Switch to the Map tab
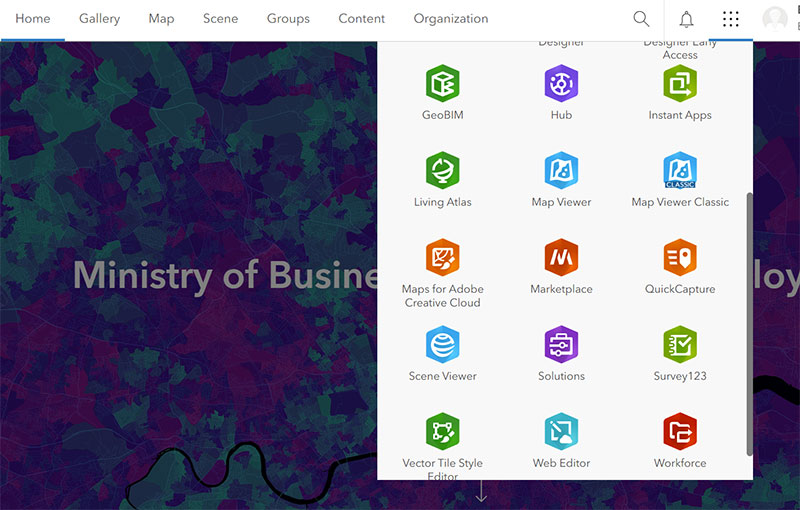Screen dimensions: 800x510 [161, 19]
